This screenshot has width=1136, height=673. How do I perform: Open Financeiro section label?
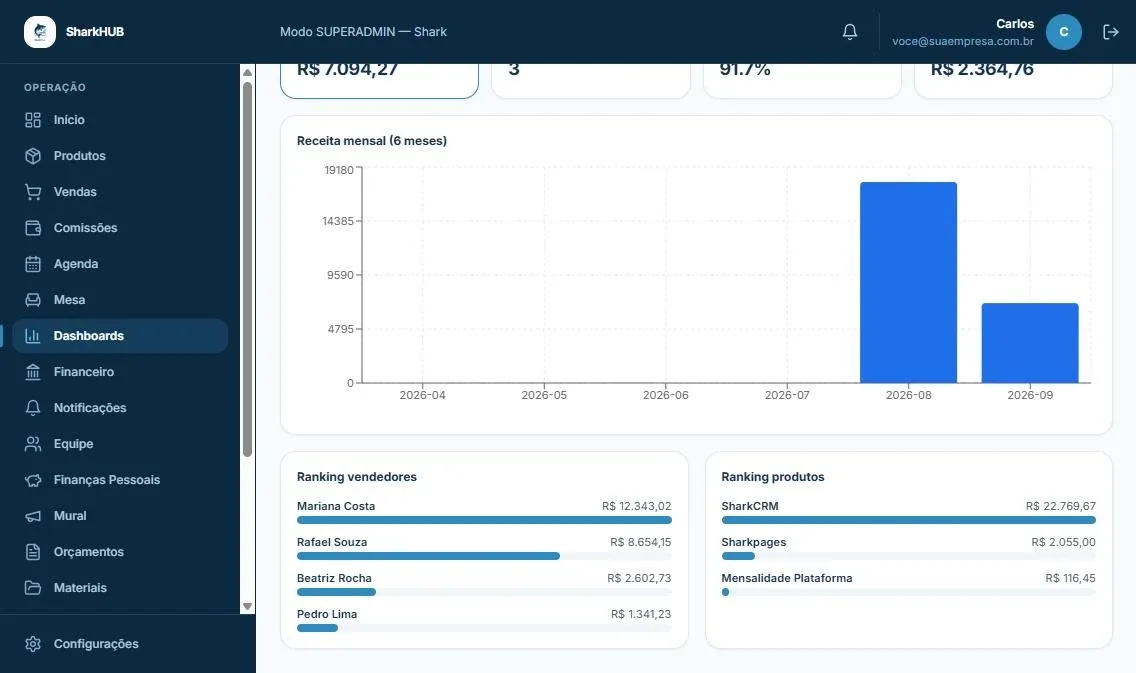[83, 372]
